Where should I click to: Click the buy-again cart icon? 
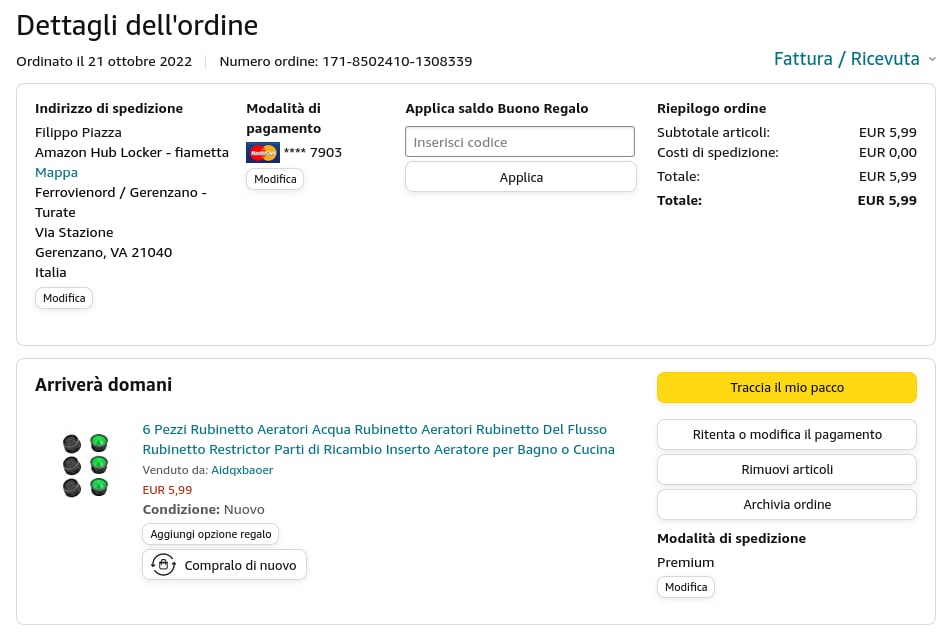click(163, 565)
